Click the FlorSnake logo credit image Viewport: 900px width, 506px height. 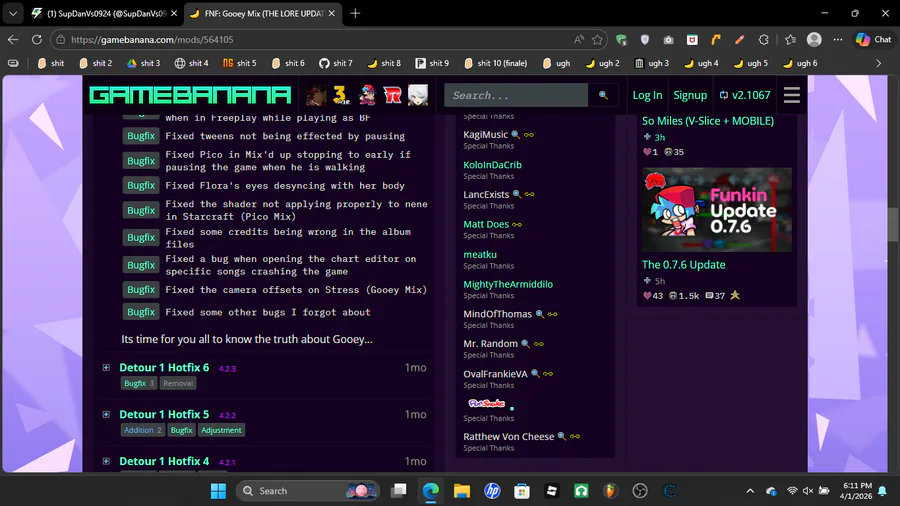(x=486, y=403)
